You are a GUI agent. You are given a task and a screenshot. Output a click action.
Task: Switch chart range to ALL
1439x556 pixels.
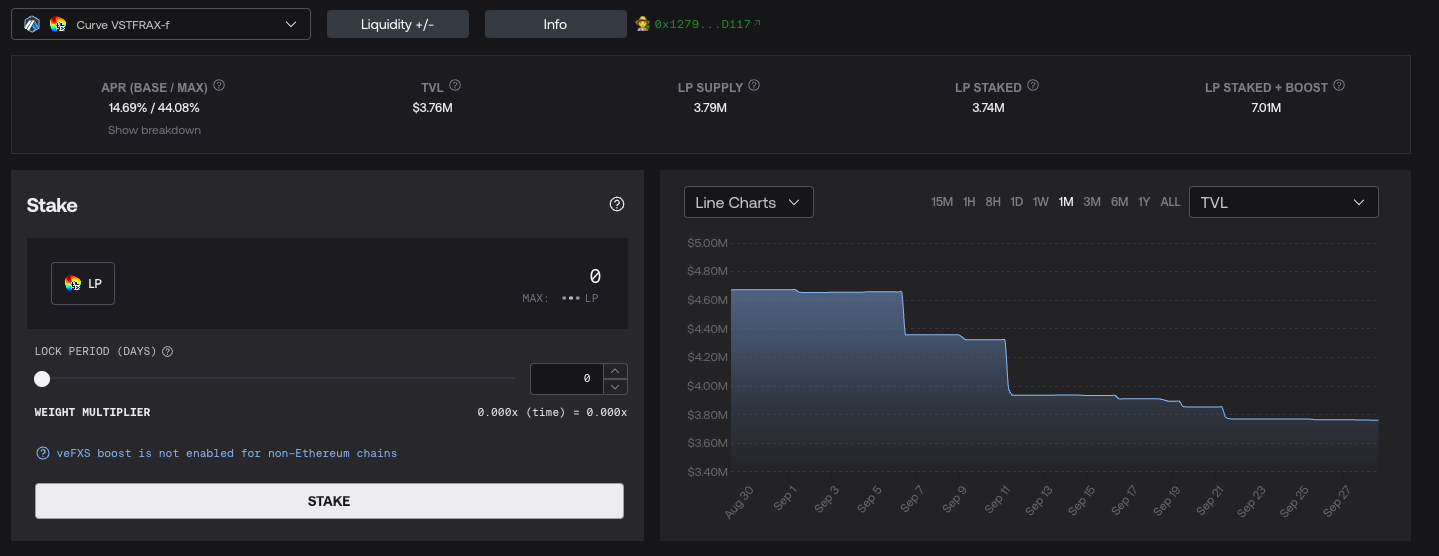1170,202
